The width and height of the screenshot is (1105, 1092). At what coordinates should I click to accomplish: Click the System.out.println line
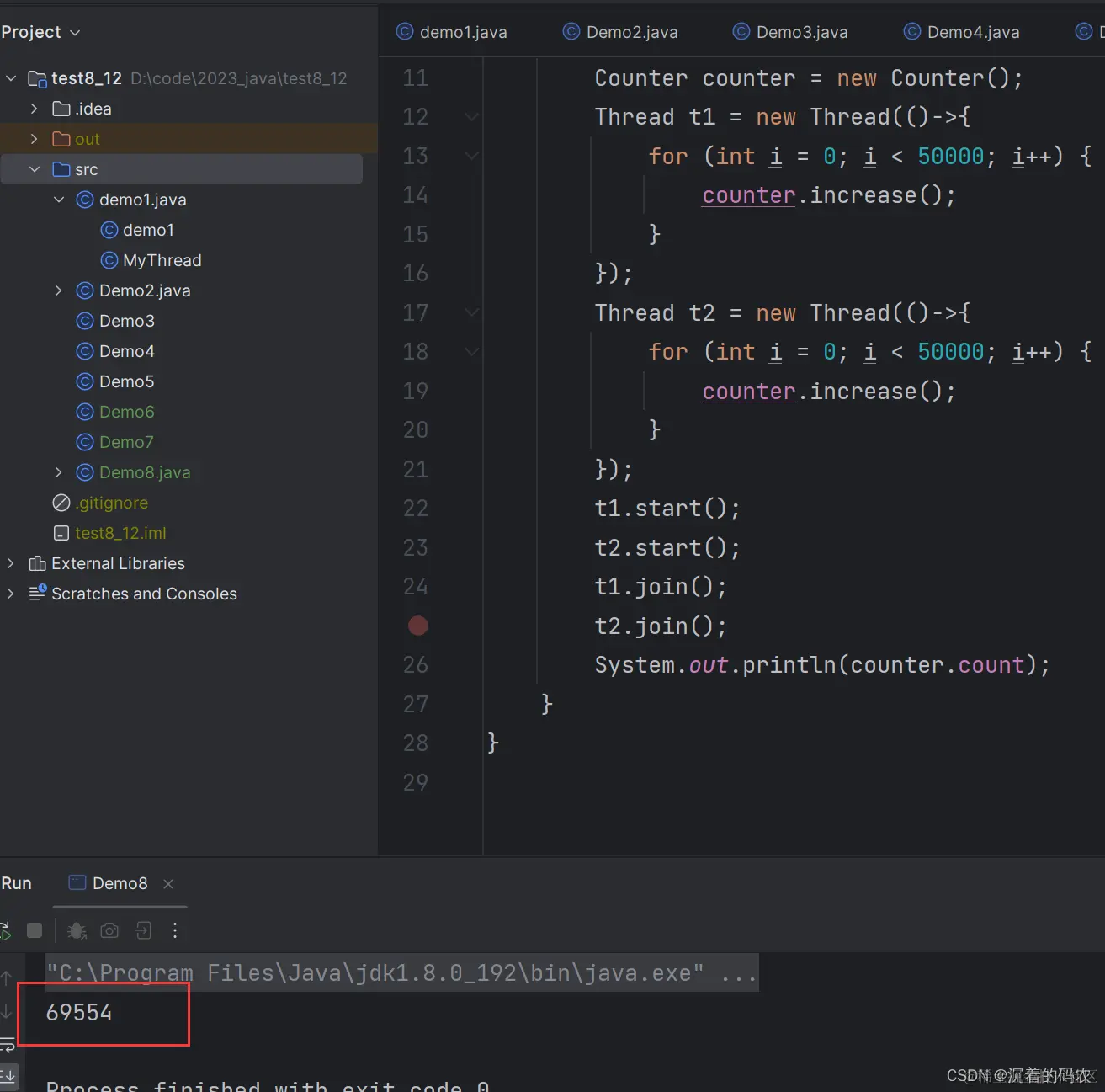pyautogui.click(x=822, y=665)
